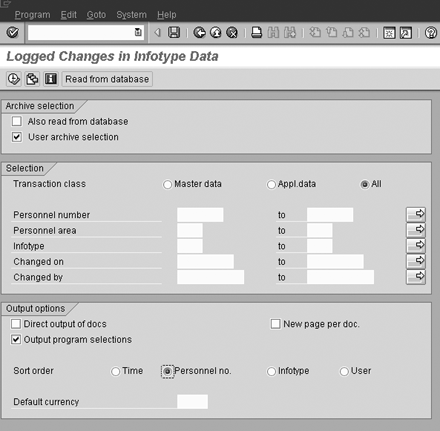Image resolution: width=440 pixels, height=431 pixels.
Task: Open the command field history dropdown
Action: coord(138,32)
